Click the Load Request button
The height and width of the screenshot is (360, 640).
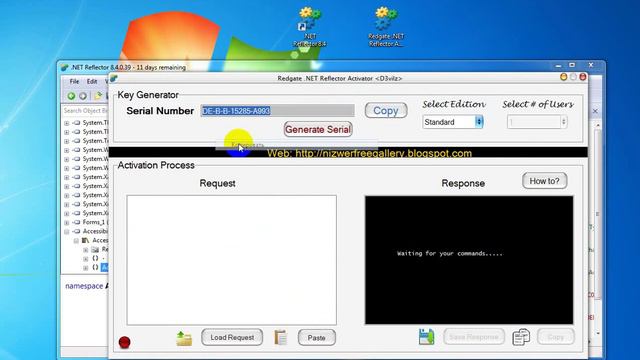pos(232,338)
